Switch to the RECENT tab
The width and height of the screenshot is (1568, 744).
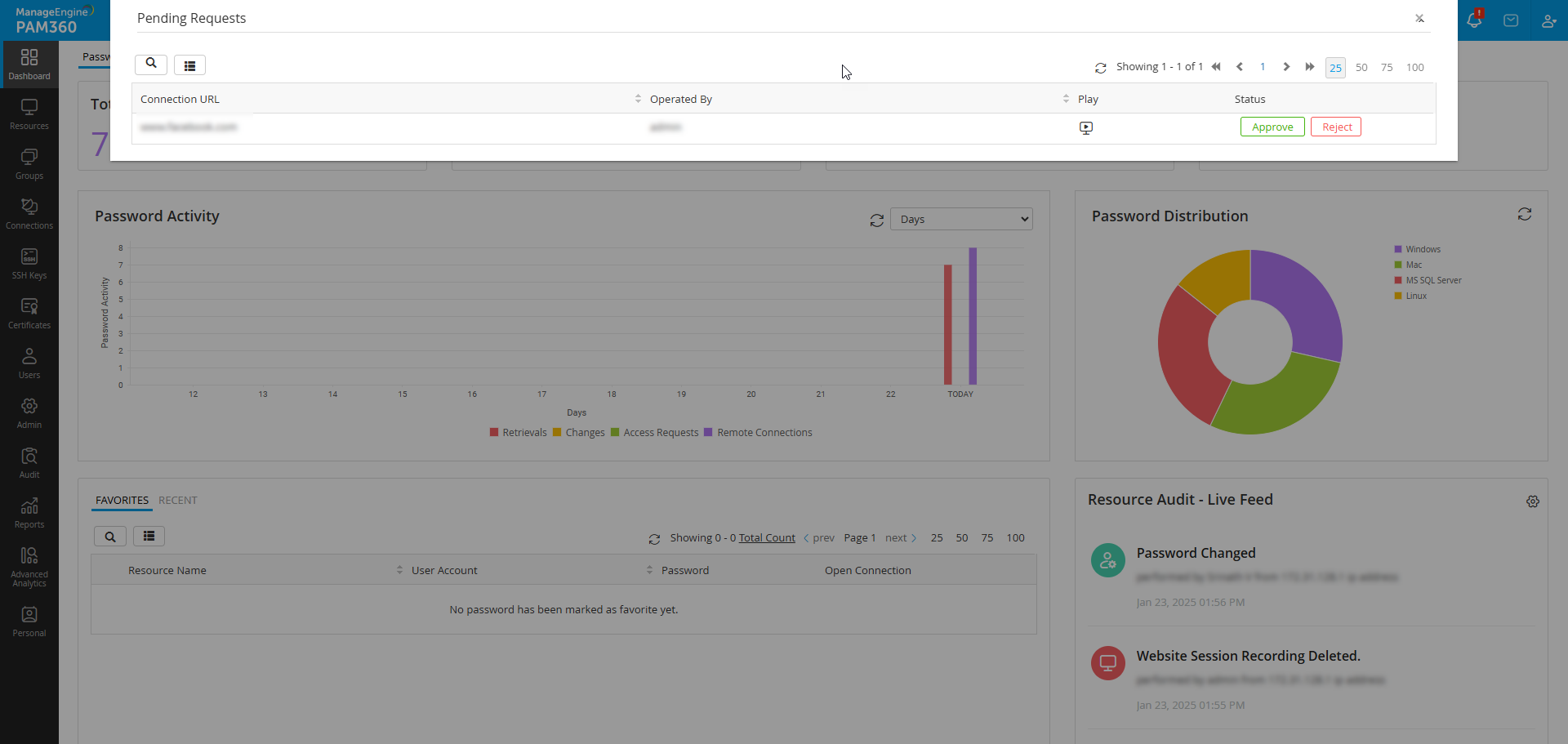click(178, 500)
